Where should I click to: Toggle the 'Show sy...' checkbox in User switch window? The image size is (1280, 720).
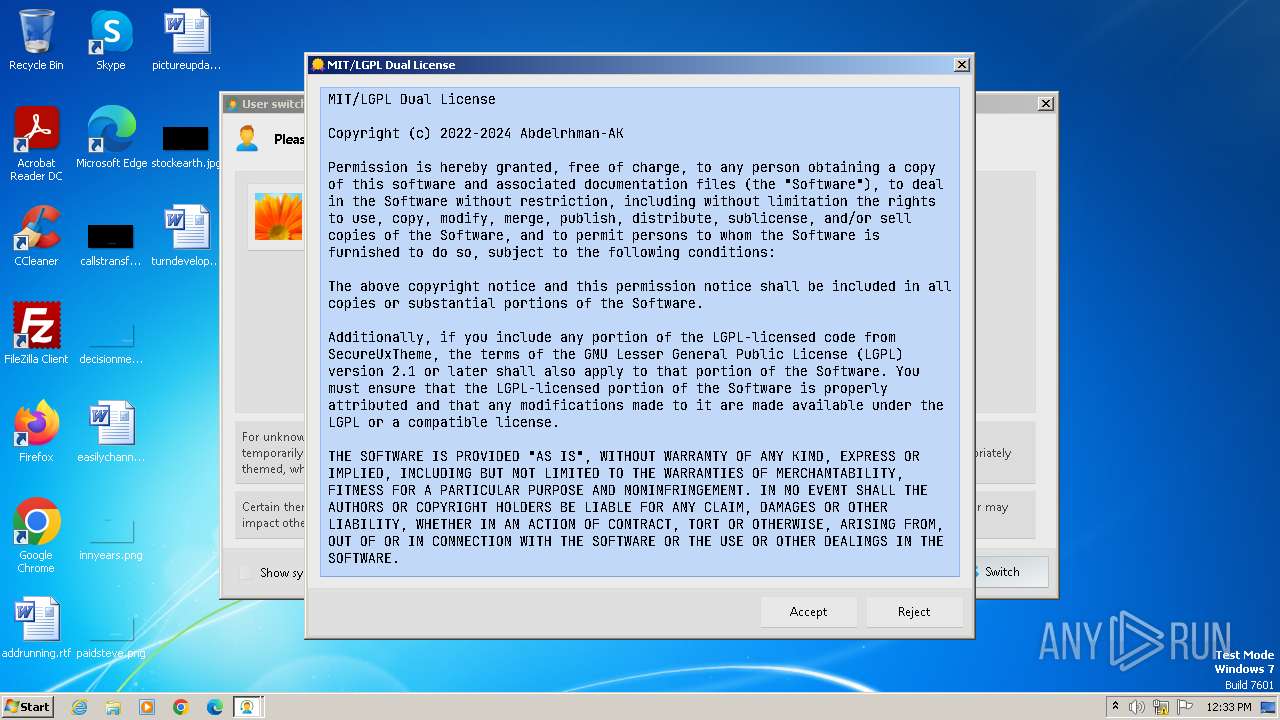247,573
